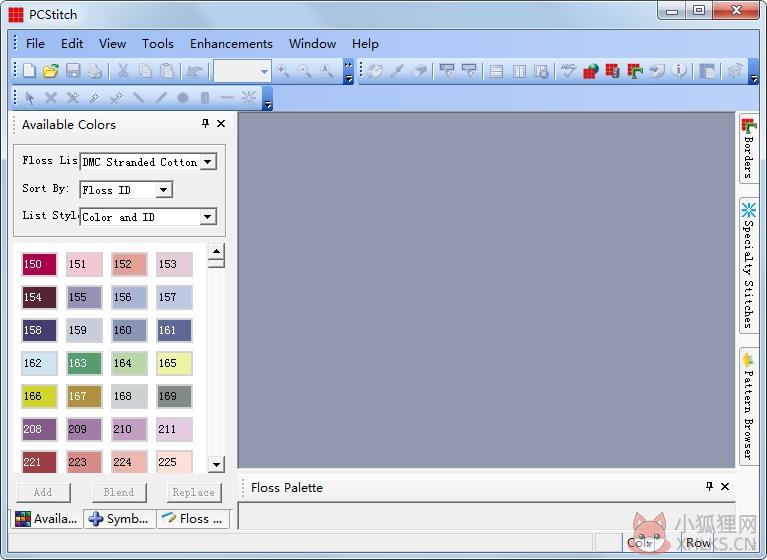
Task: Expand the standard toolbar overflow chevron
Action: pyautogui.click(x=348, y=71)
